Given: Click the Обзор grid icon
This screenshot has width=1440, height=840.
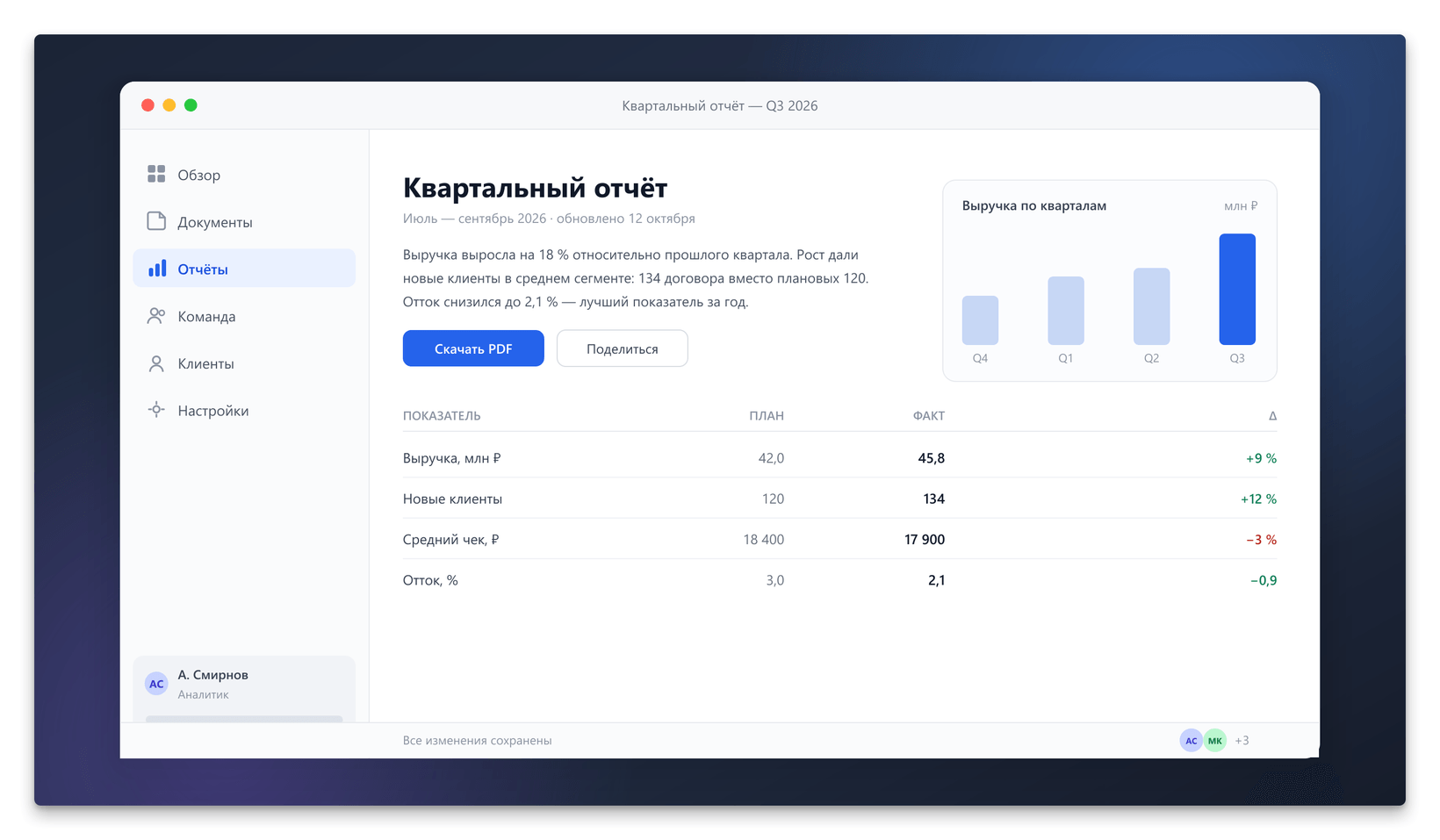Looking at the screenshot, I should click(156, 174).
